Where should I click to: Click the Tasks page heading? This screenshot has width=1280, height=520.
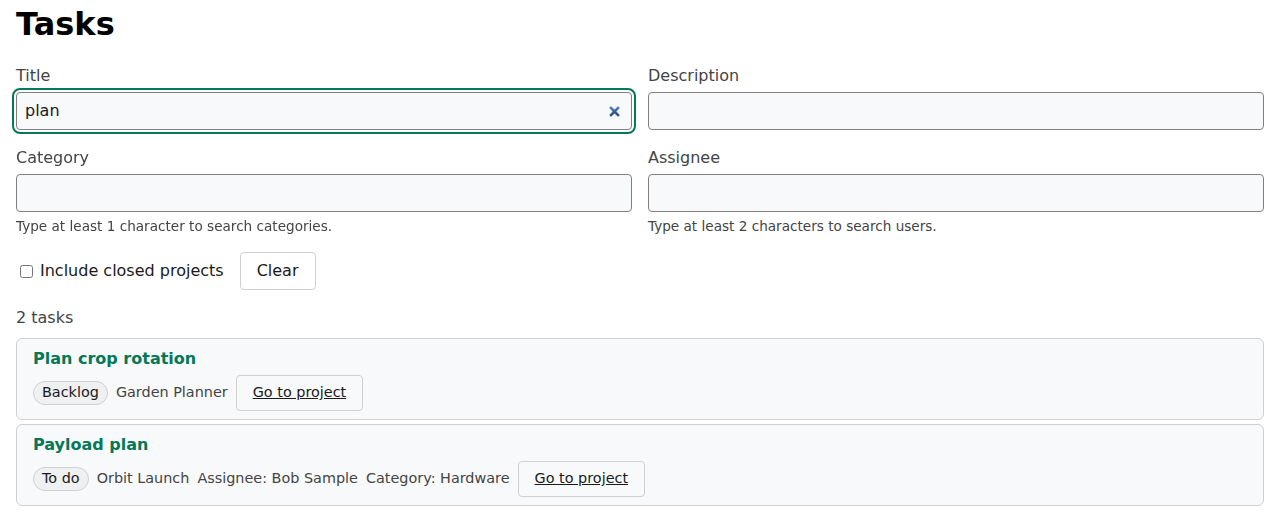[x=65, y=24]
